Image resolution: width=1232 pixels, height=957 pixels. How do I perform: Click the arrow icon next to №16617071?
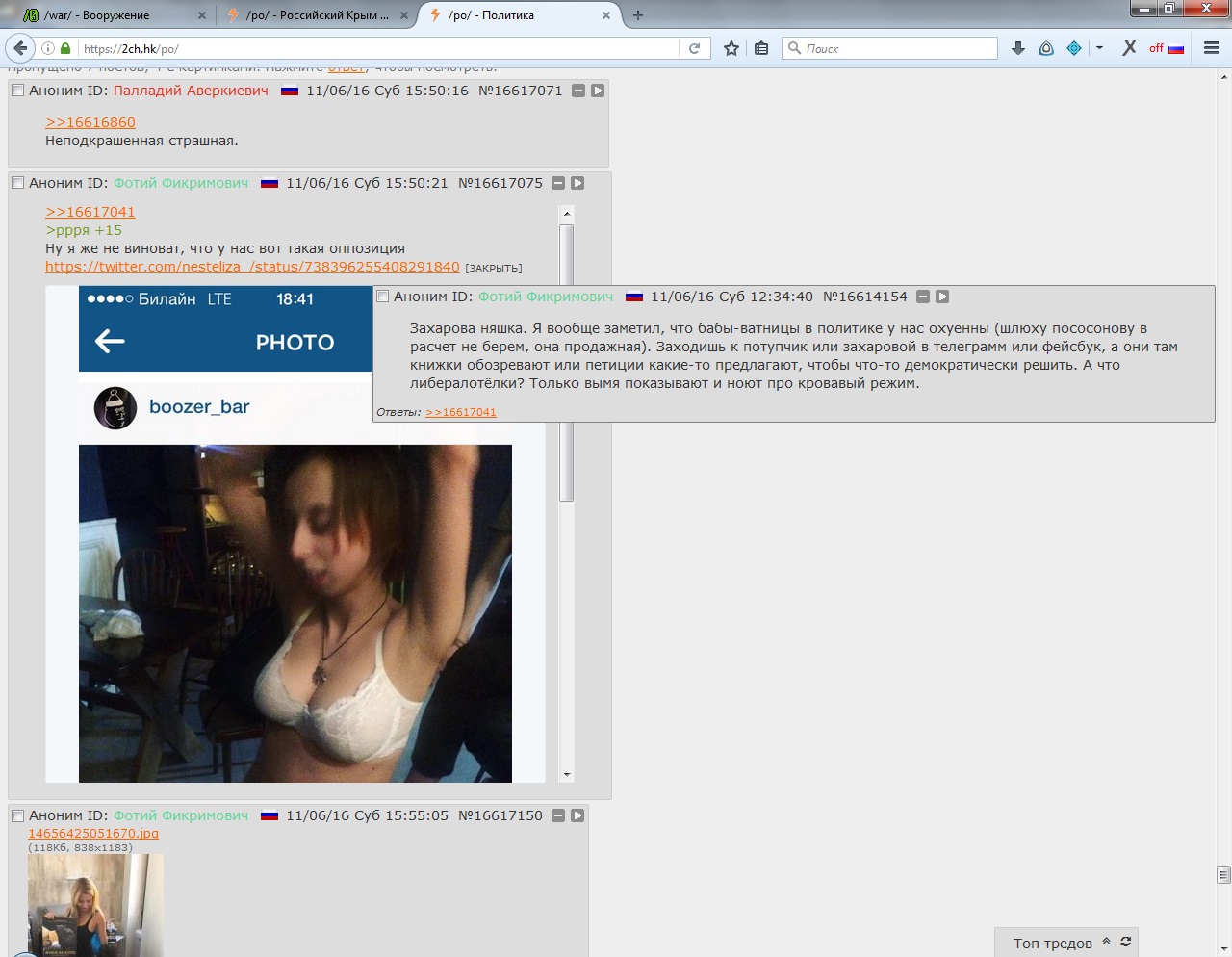(598, 91)
